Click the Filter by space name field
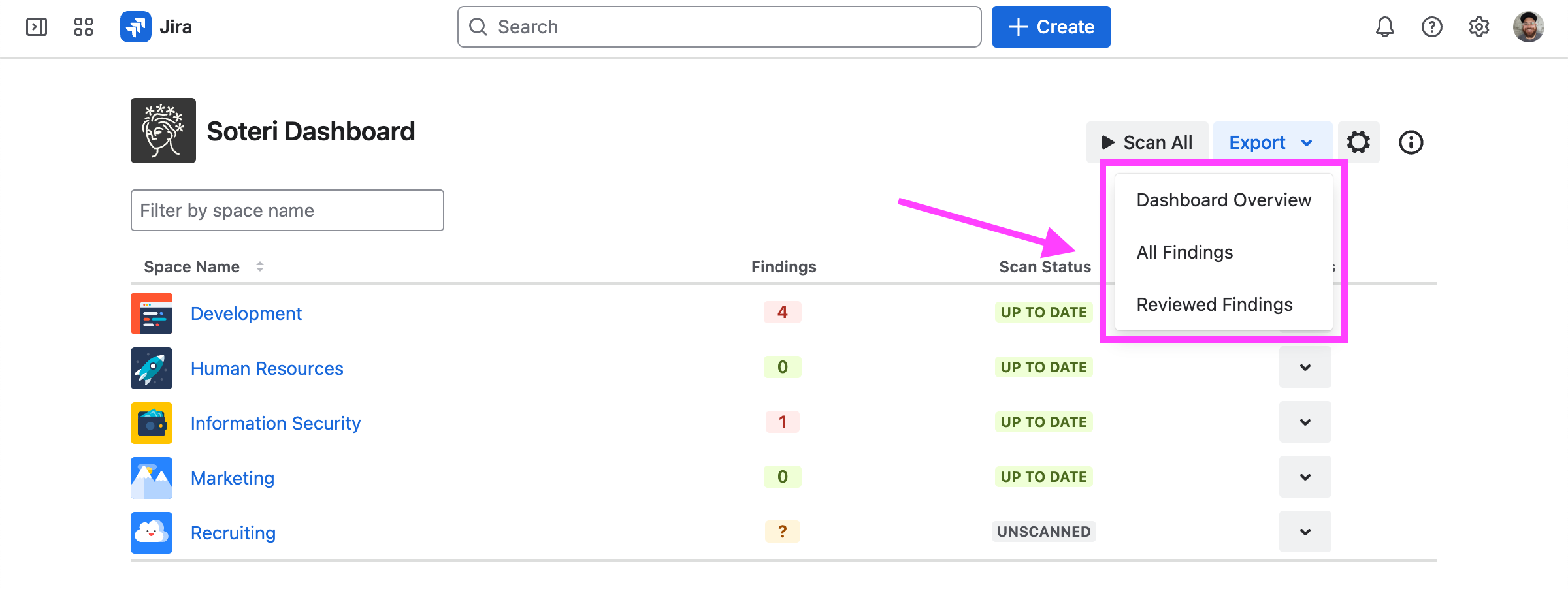 click(x=287, y=210)
